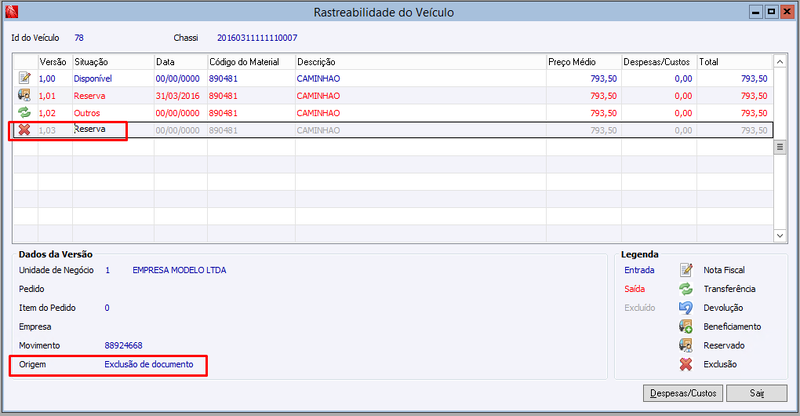Click the 'Devolução' legend text
Image resolution: width=800 pixels, height=416 pixels.
(x=723, y=308)
